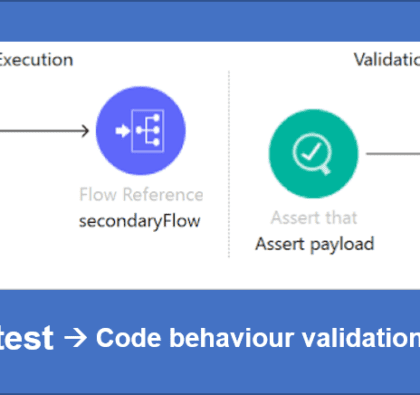Screen dimensions: 420x395
Task: Click blank blue area beneath the caption text
Action: click(x=210, y=373)
